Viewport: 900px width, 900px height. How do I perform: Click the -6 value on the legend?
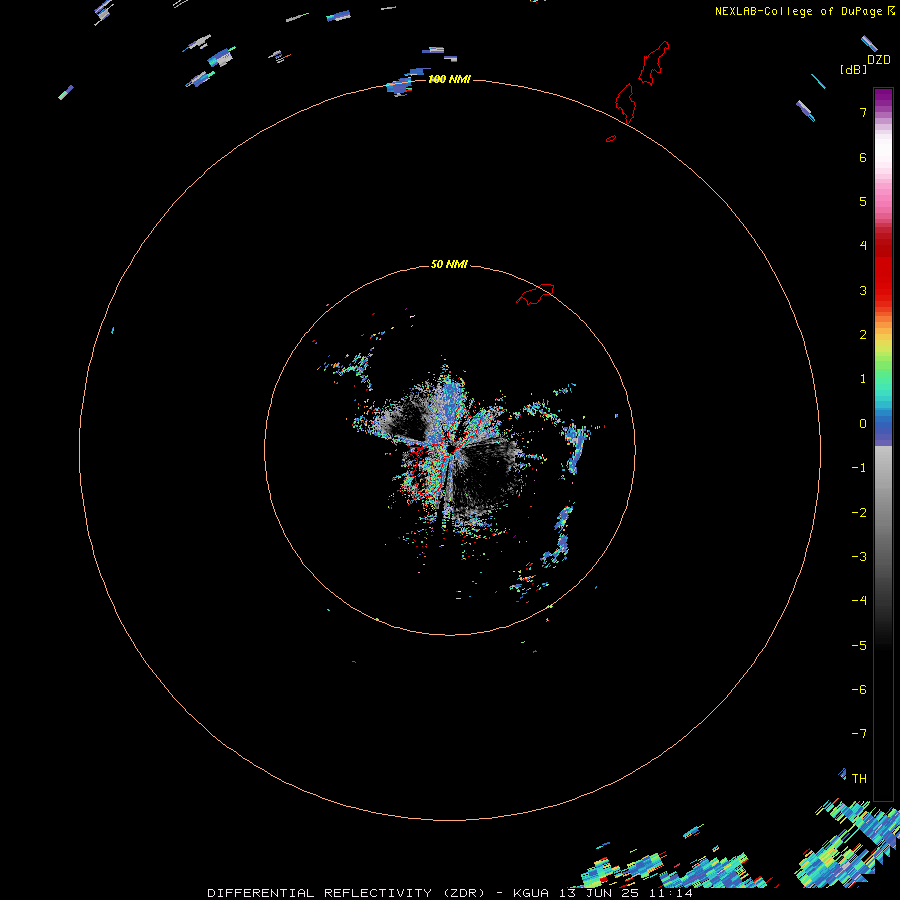[x=859, y=690]
